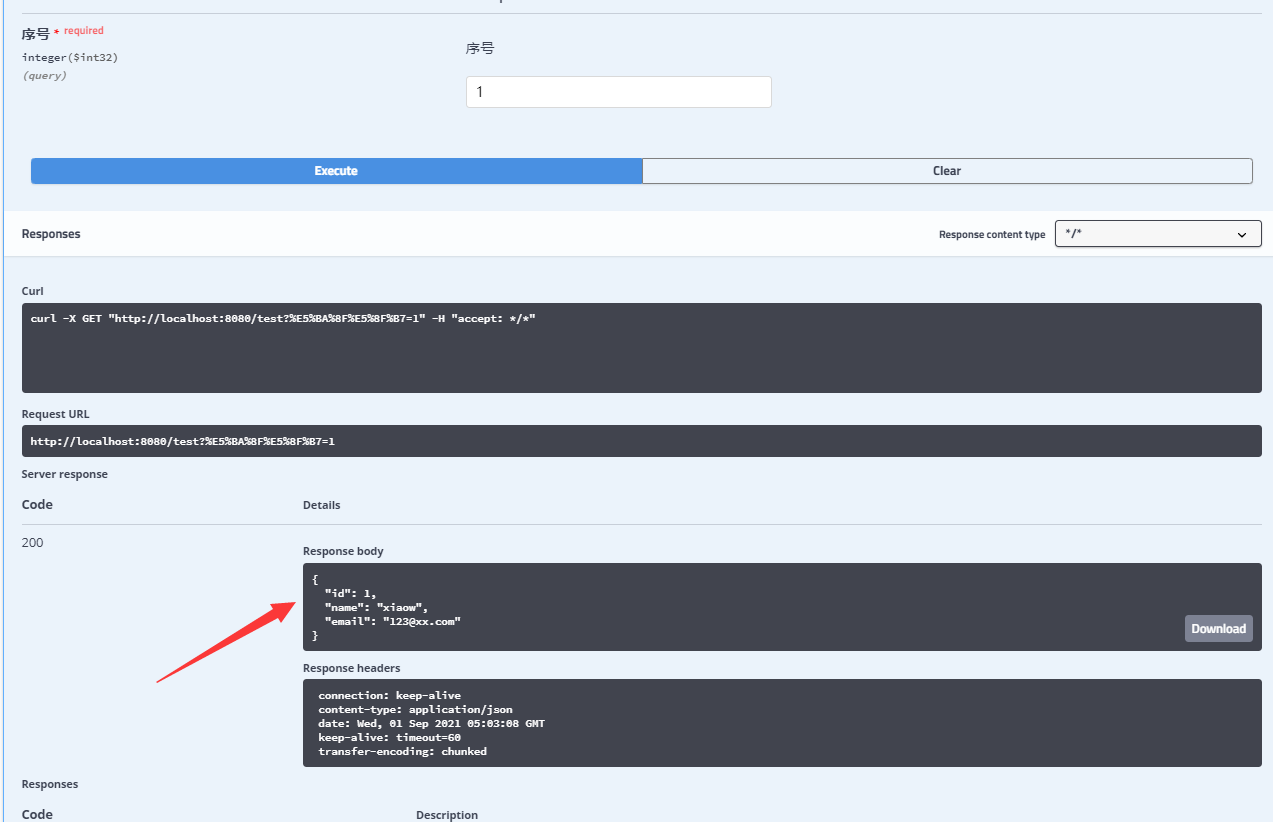Viewport: 1273px width, 822px height.
Task: Focus the 序号 parameter input field
Action: 618,92
